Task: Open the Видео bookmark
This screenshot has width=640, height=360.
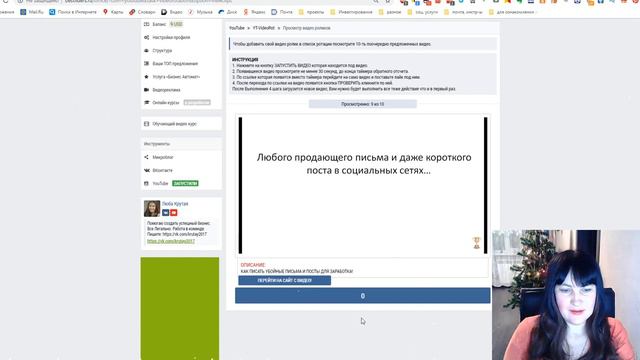Action: click(171, 12)
